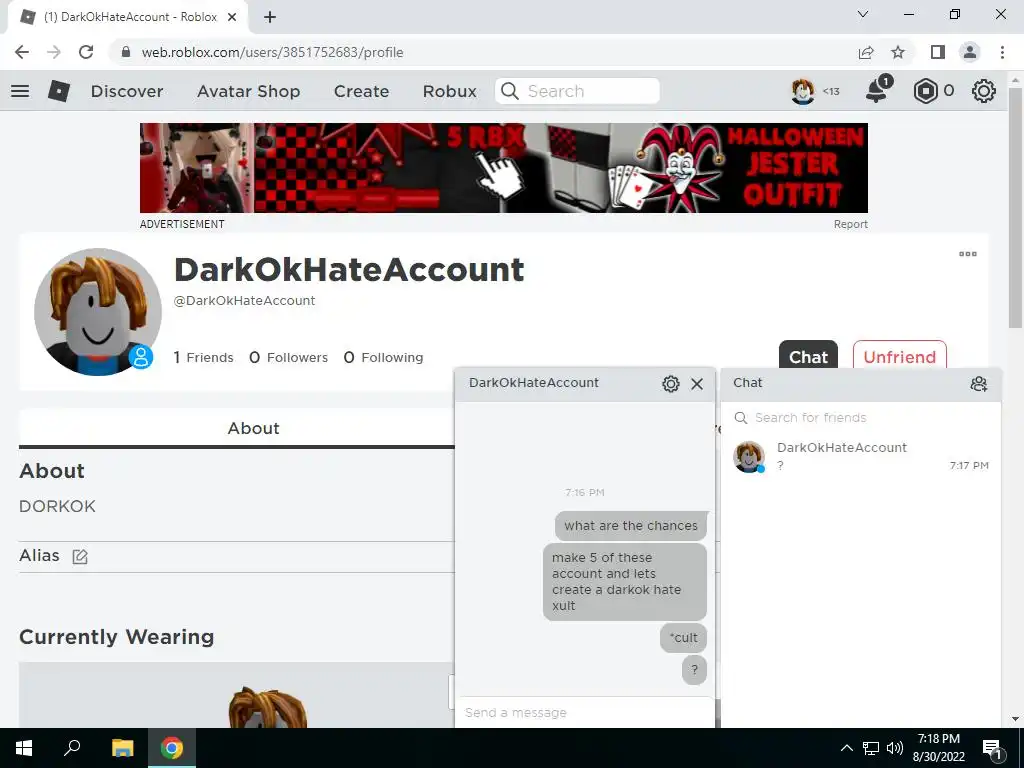1024x768 pixels.
Task: Click the Roblox logo home icon
Action: click(59, 91)
